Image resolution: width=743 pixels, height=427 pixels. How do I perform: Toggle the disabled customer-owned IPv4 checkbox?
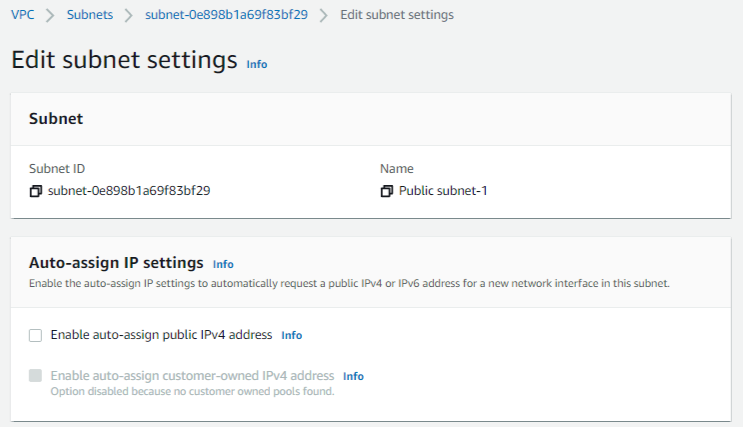(x=36, y=376)
